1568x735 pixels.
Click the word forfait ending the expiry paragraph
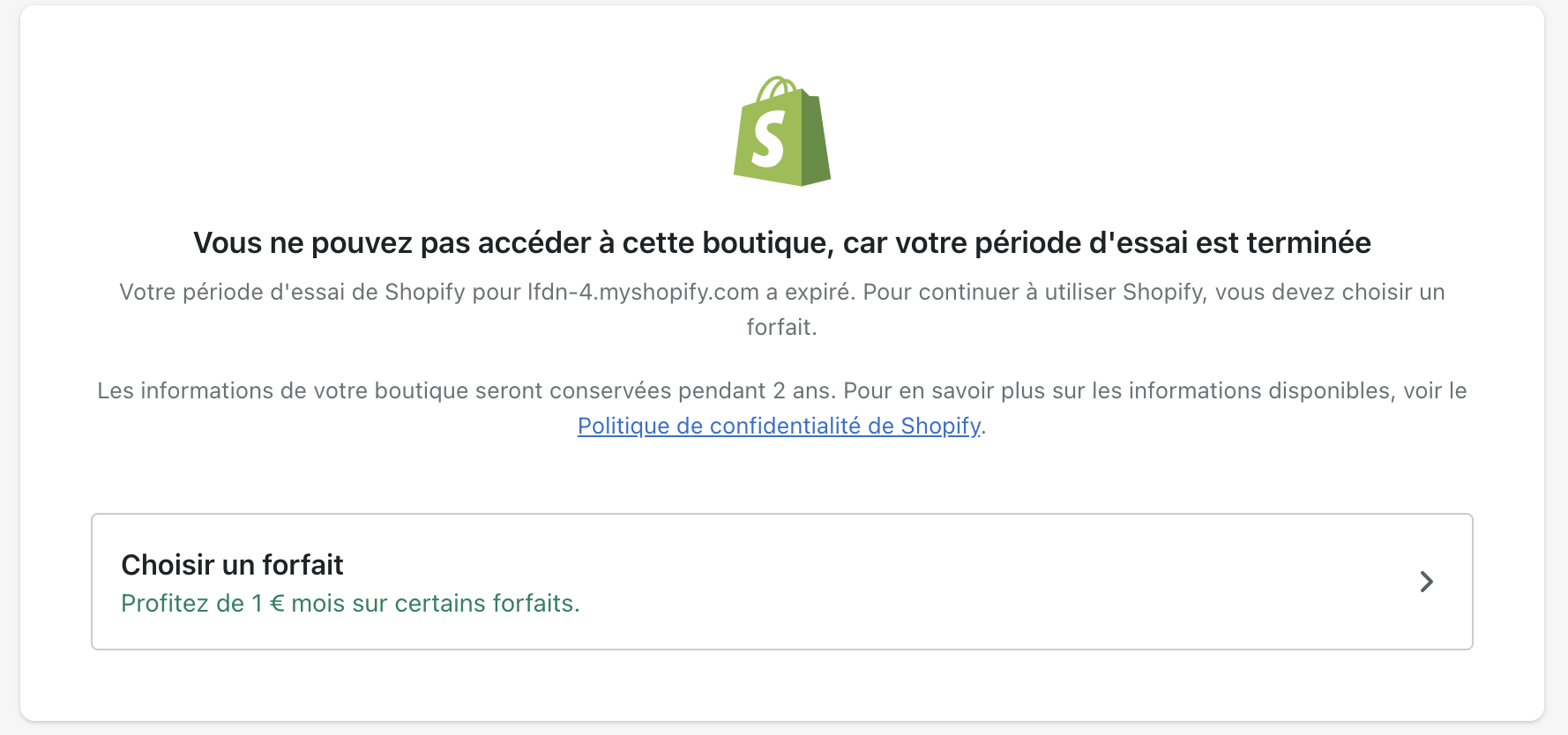780,328
